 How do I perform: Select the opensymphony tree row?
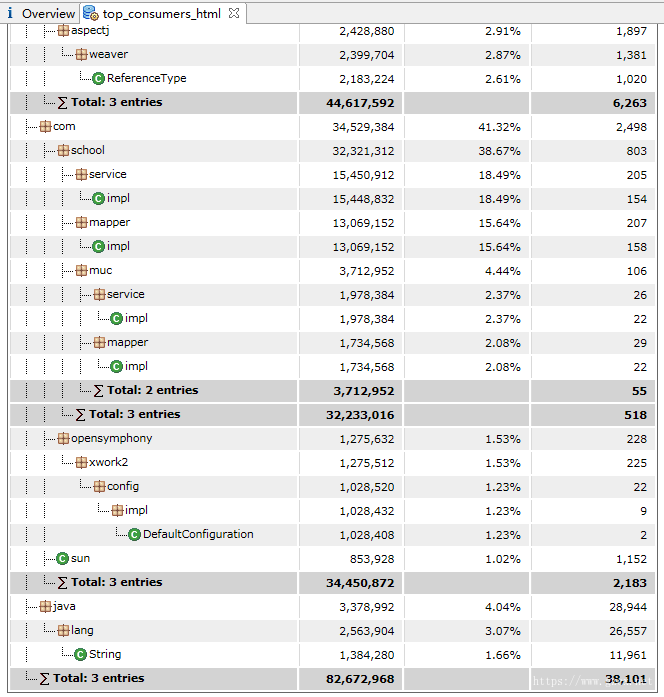point(110,438)
